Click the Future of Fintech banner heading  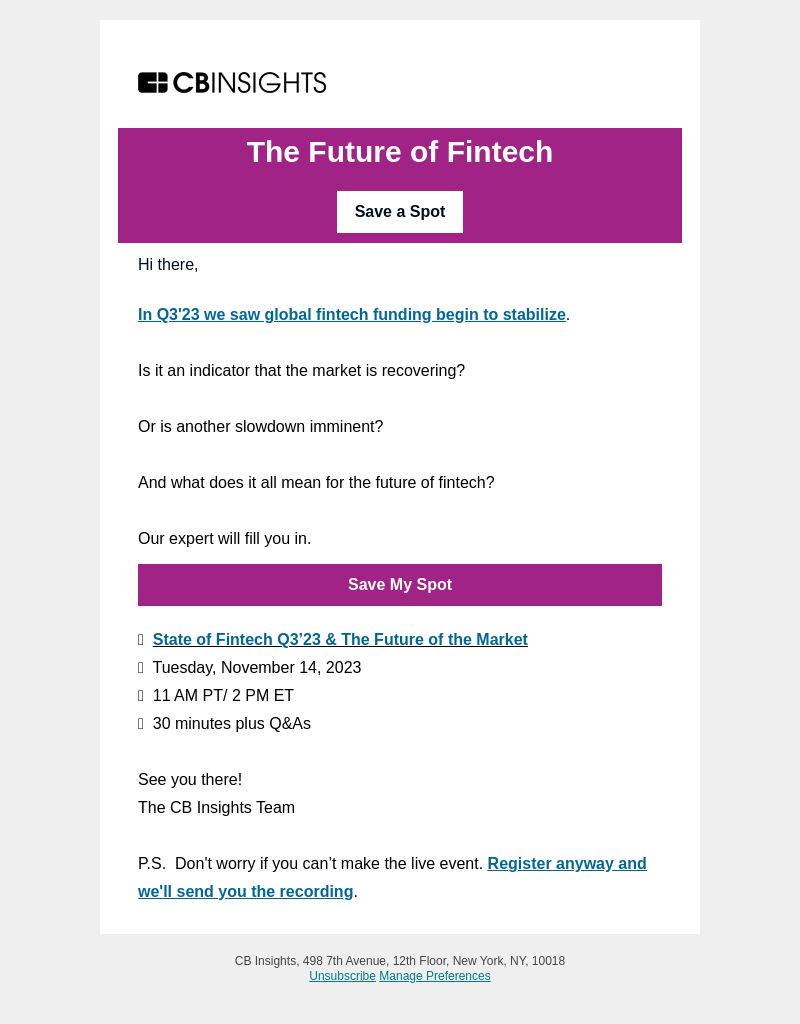coord(400,152)
